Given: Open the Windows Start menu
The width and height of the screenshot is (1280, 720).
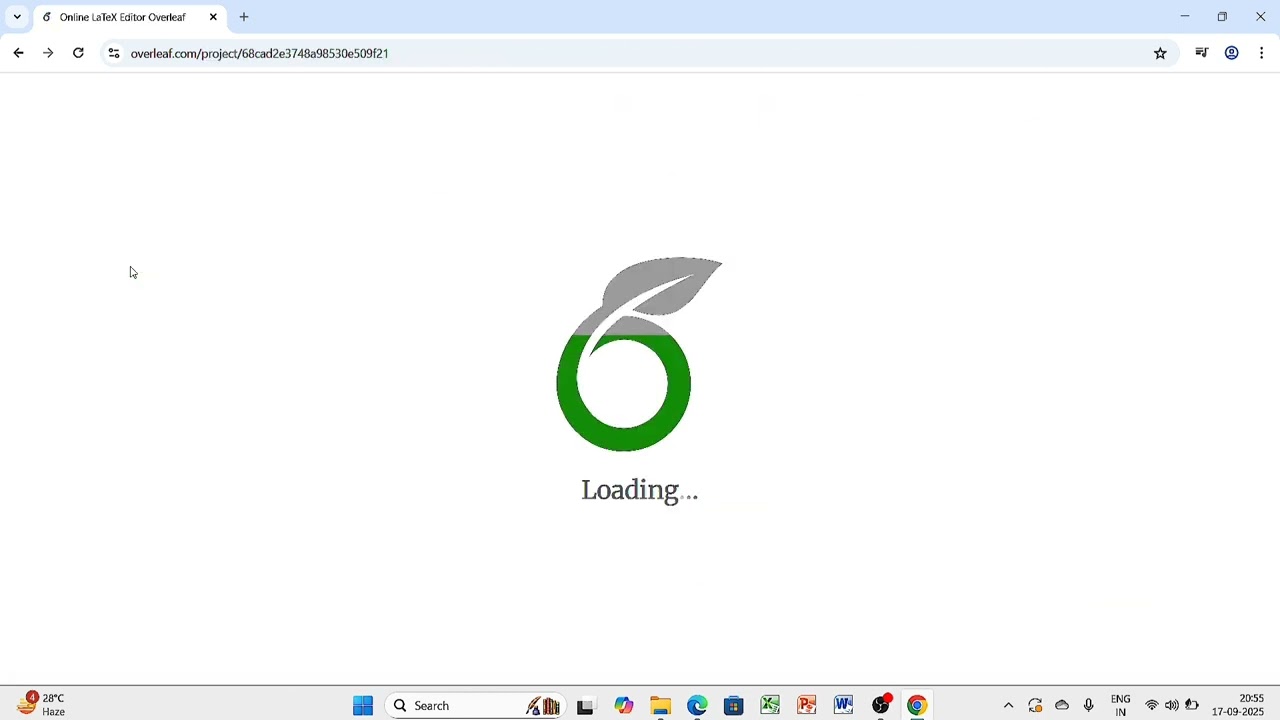Looking at the screenshot, I should click(363, 706).
